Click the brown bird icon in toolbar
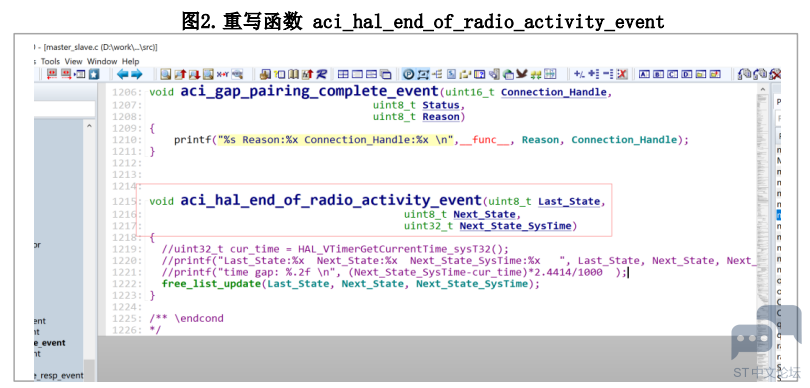The image size is (810, 388). (x=522, y=74)
